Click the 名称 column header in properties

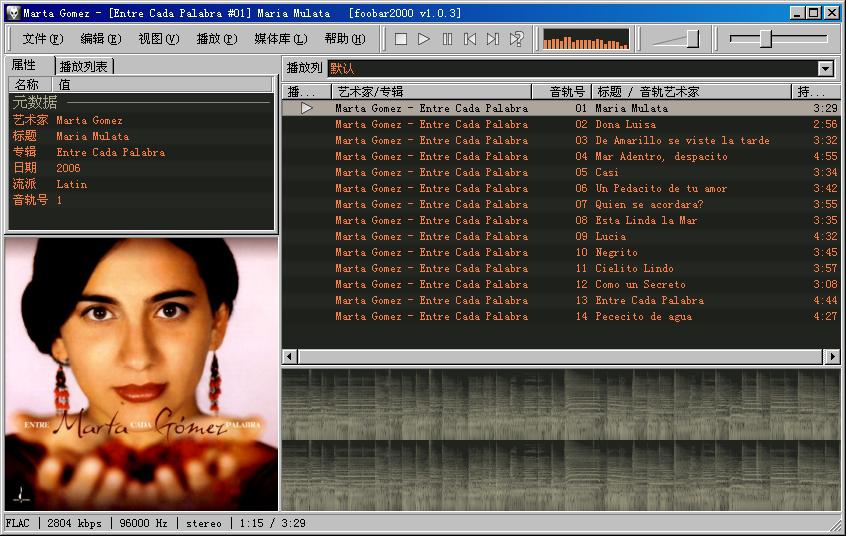[x=30, y=84]
